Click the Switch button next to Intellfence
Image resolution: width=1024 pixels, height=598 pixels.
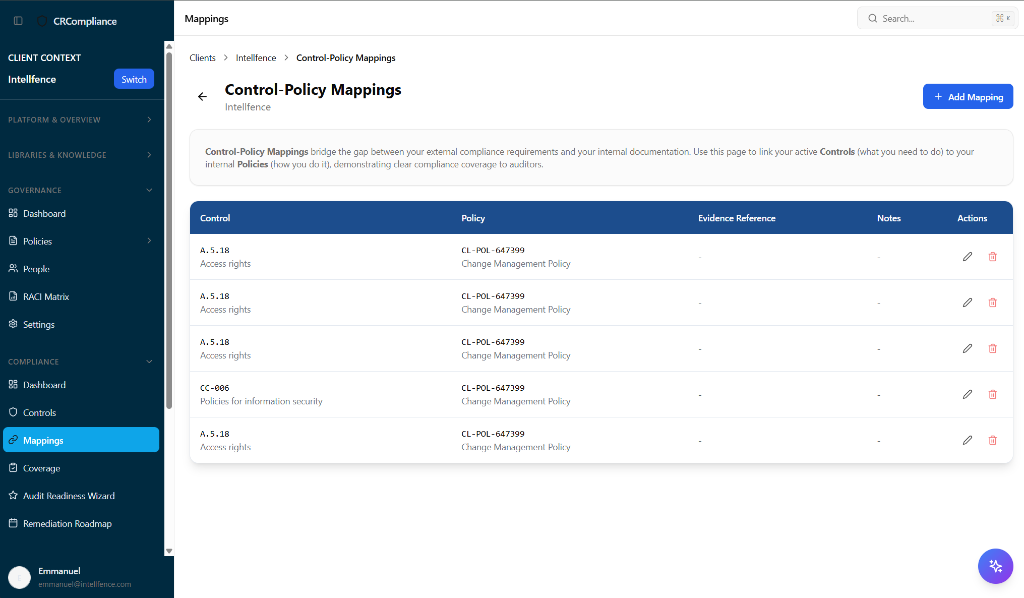pyautogui.click(x=133, y=79)
